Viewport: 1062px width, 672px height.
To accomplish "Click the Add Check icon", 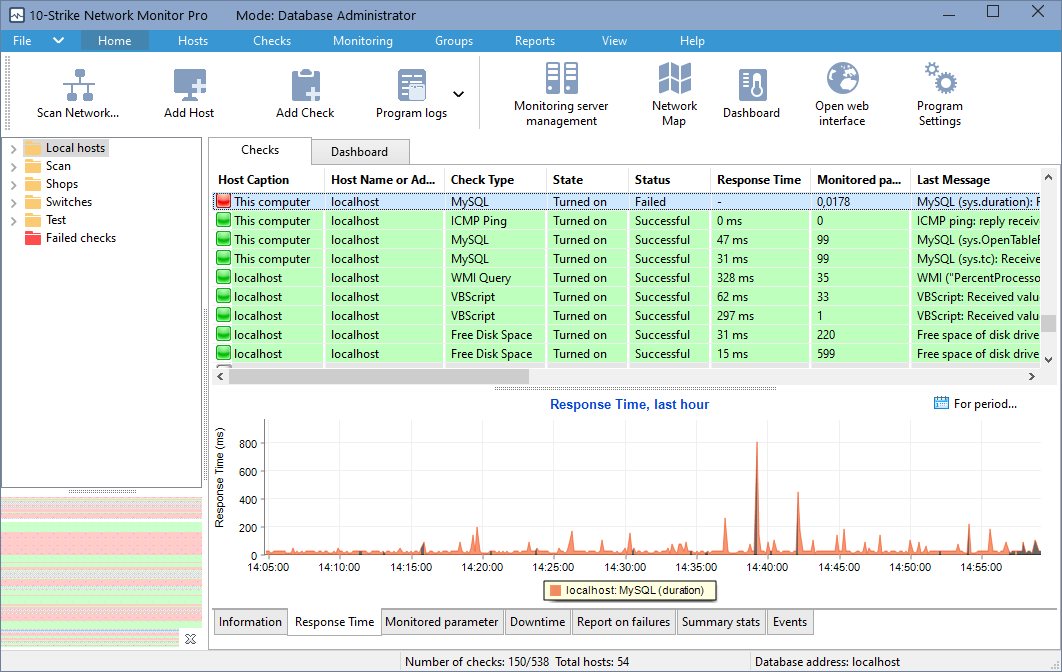I will pos(305,85).
